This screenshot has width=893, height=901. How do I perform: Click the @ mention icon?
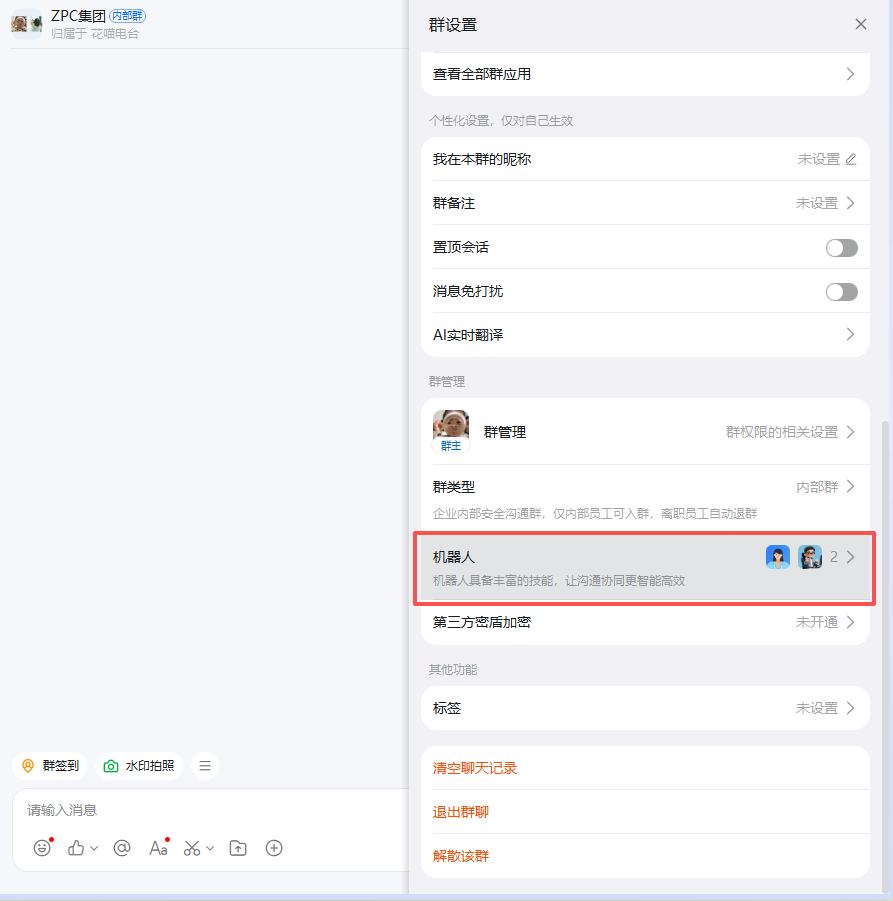(122, 848)
